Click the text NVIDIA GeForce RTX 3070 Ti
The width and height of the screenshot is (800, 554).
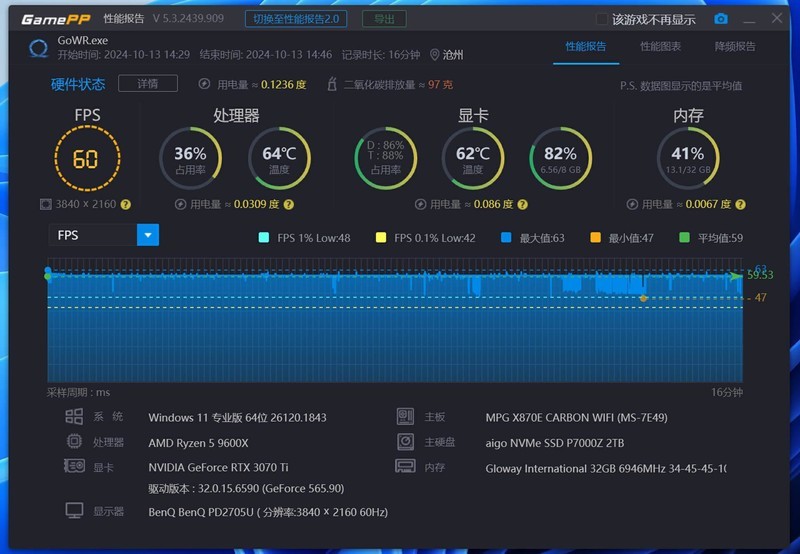click(218, 467)
